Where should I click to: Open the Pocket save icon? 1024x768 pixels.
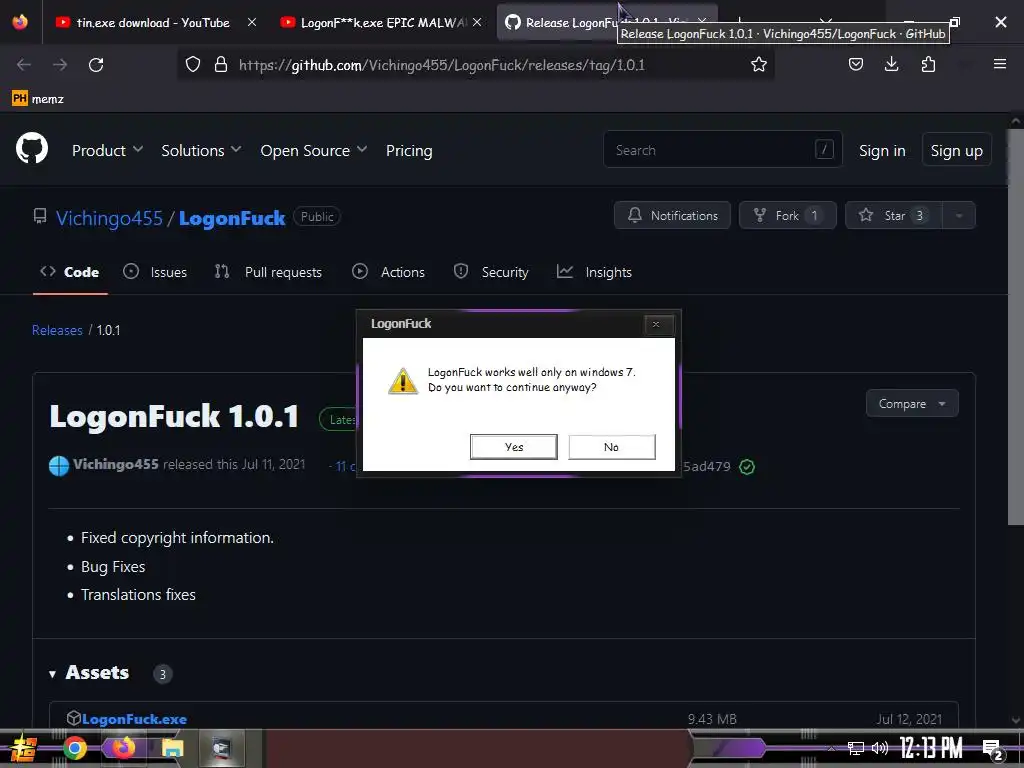pos(856,64)
